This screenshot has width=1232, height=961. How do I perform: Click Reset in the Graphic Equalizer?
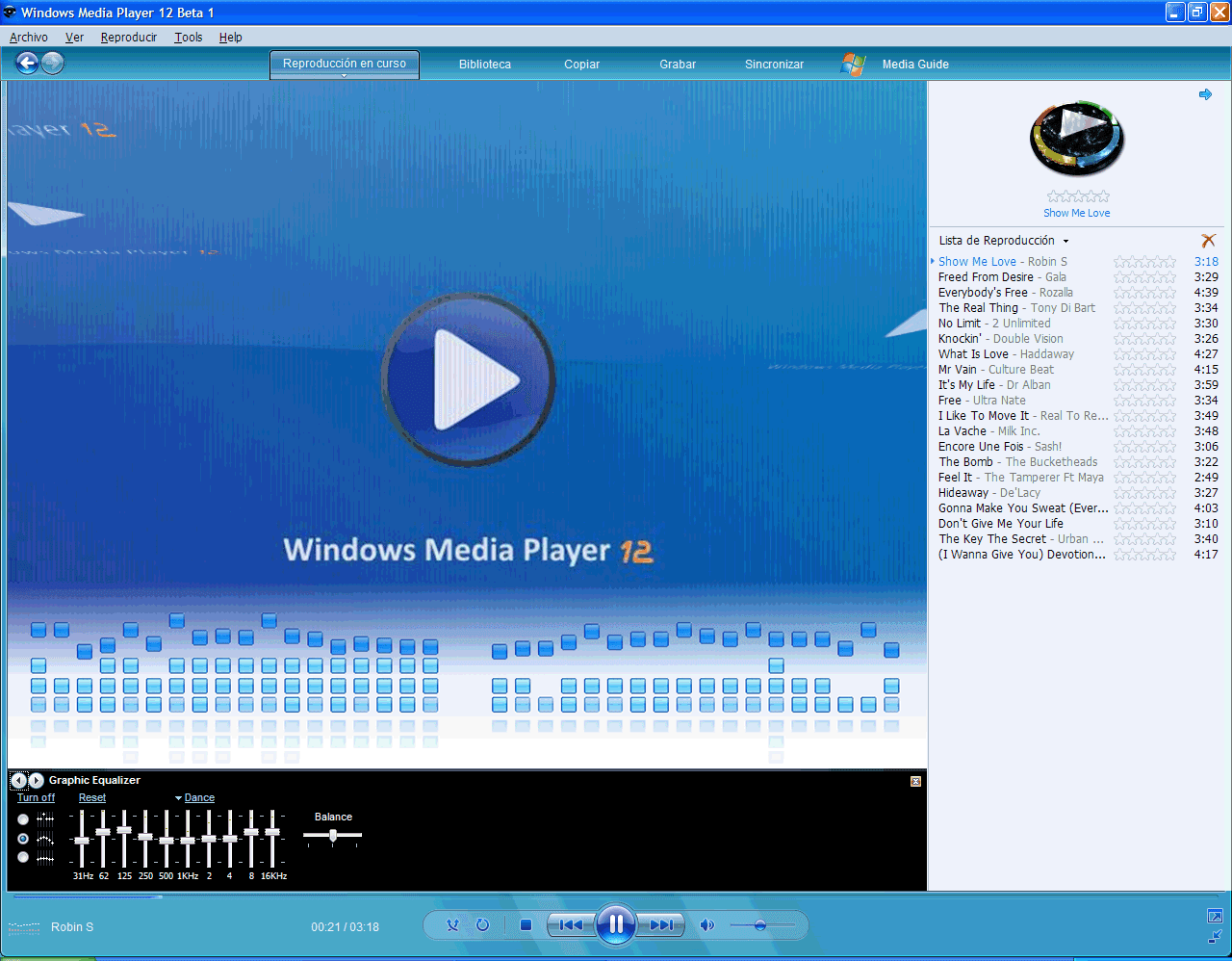pyautogui.click(x=91, y=797)
